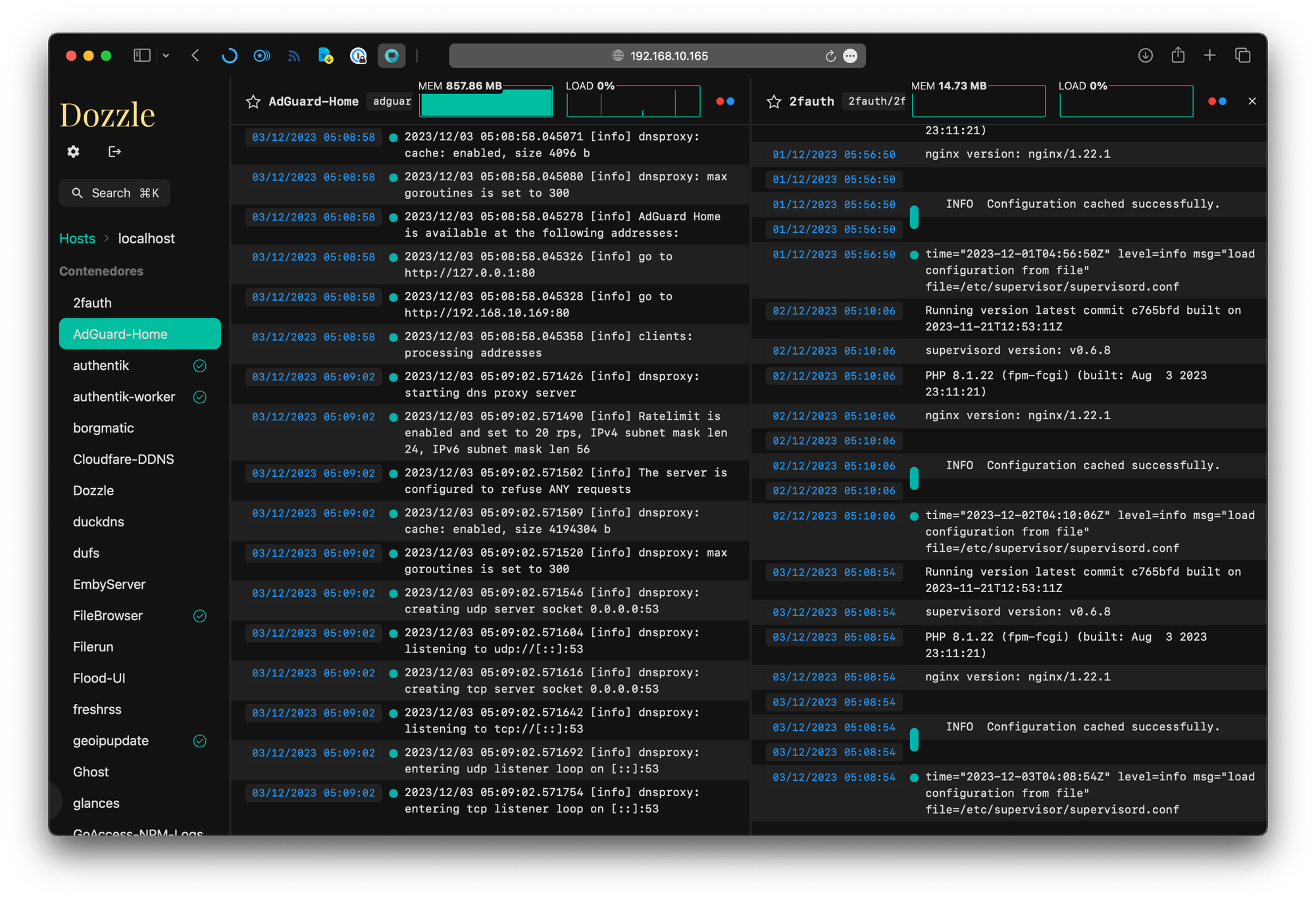Click health check icon beside FileBrowser
1316x900 pixels.
tap(200, 616)
